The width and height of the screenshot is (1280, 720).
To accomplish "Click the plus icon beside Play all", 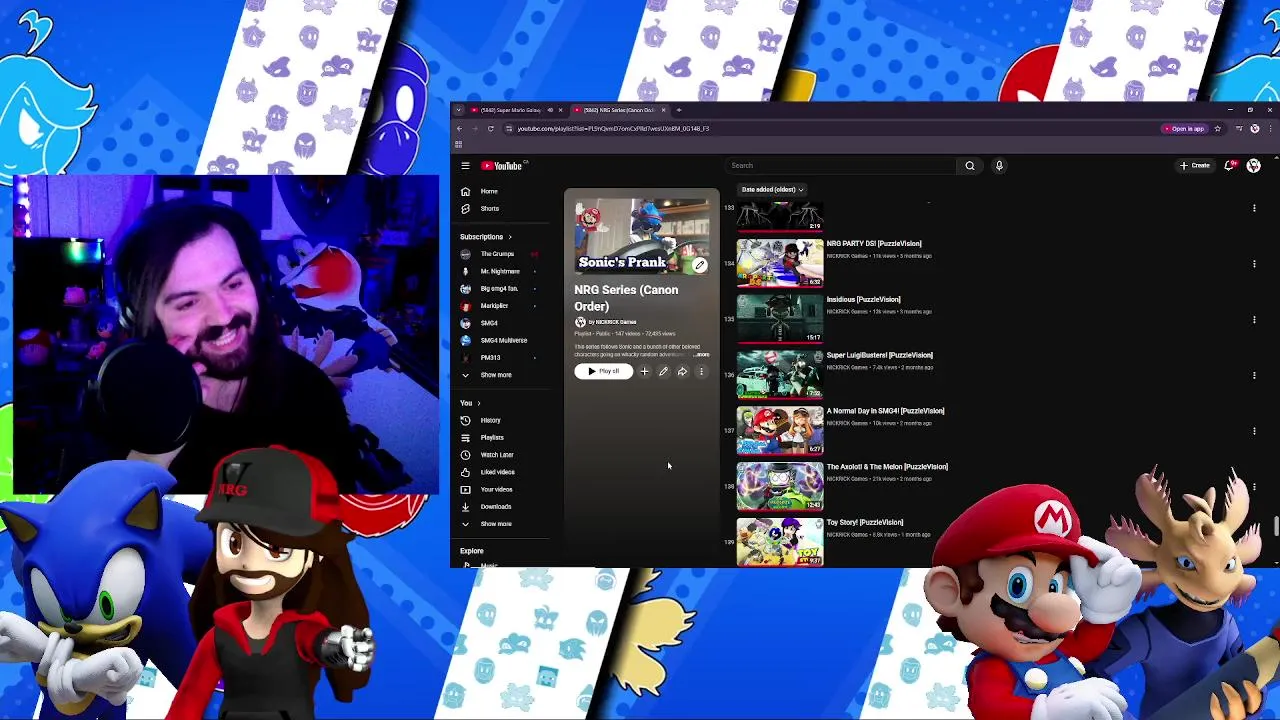I will click(x=644, y=372).
